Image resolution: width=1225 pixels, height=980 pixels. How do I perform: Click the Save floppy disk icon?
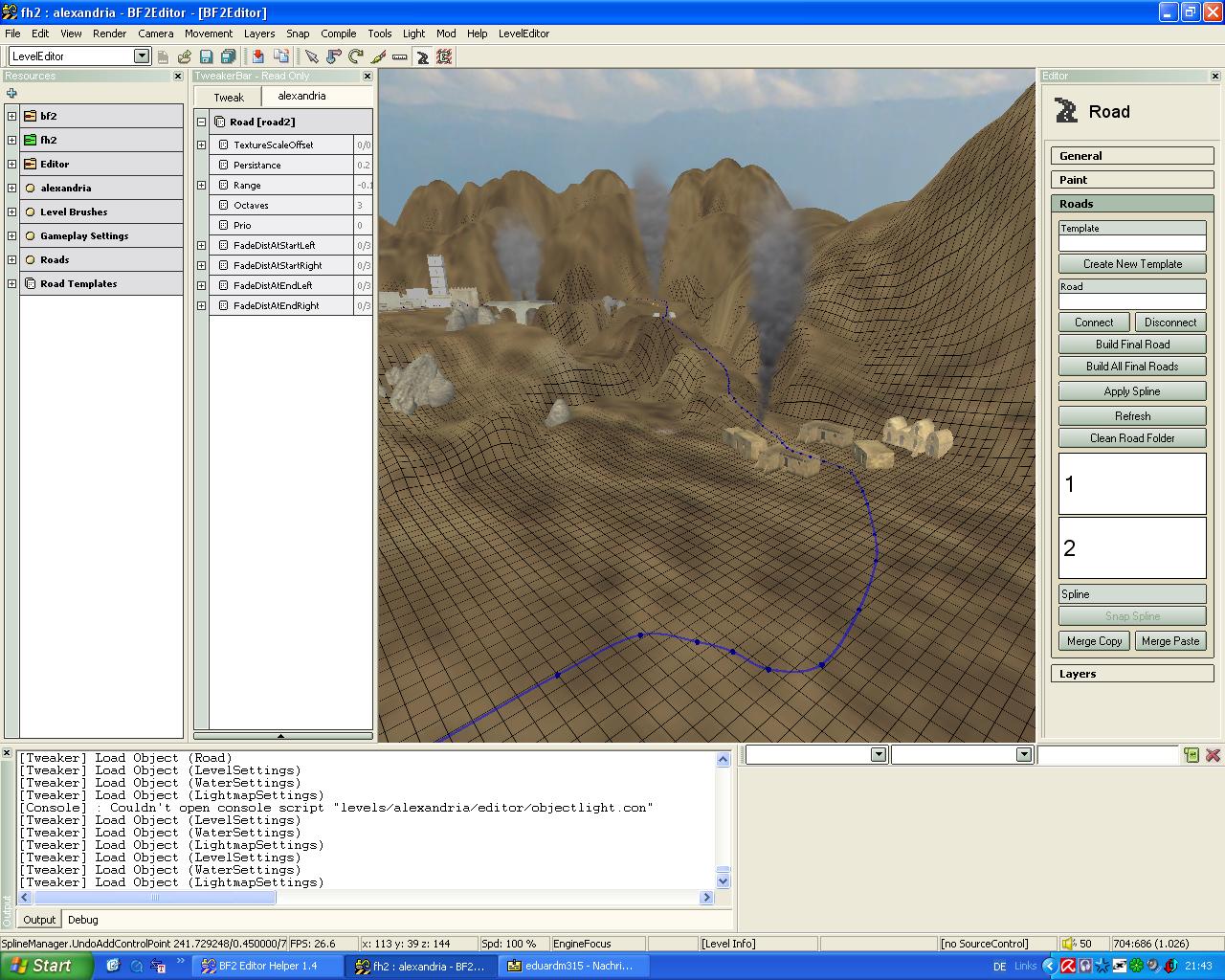pos(206,57)
